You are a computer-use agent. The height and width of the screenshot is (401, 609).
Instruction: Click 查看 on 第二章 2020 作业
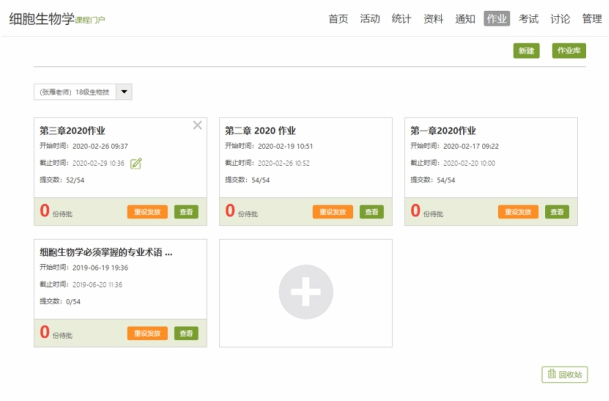pyautogui.click(x=372, y=212)
